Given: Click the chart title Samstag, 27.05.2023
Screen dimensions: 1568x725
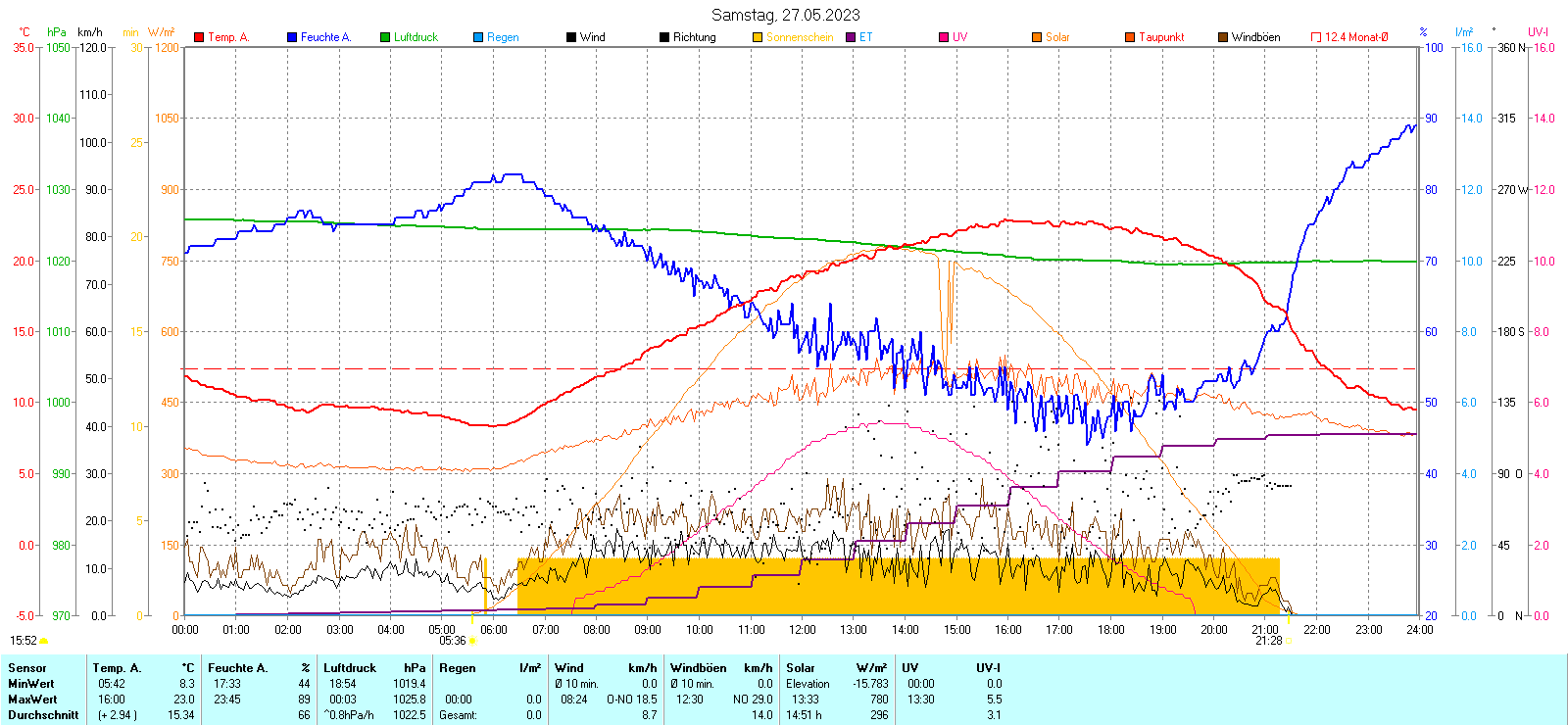Looking at the screenshot, I should click(x=785, y=15).
